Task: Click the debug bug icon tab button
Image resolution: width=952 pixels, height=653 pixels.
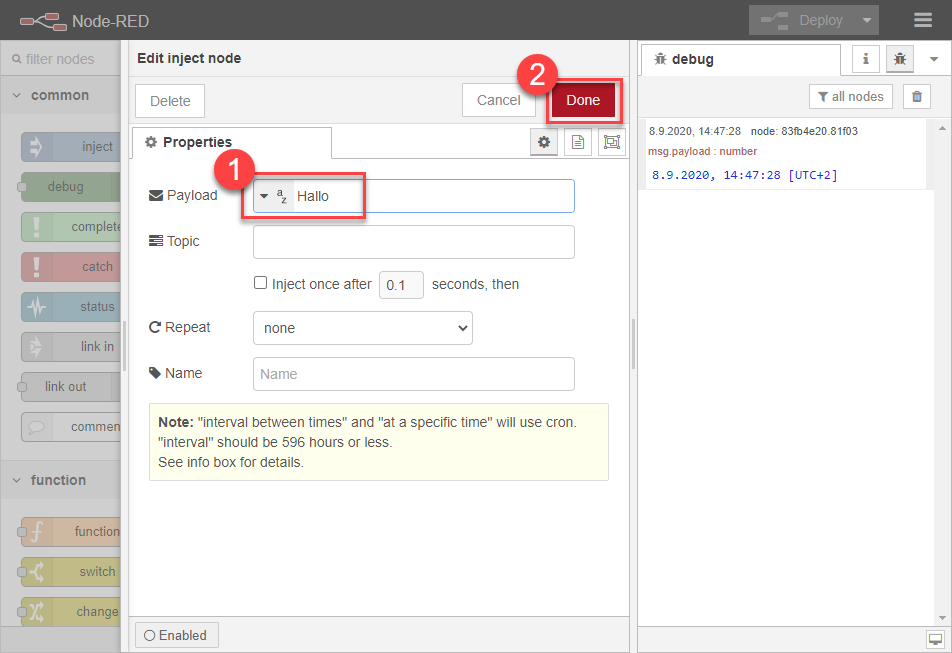Action: 900,60
